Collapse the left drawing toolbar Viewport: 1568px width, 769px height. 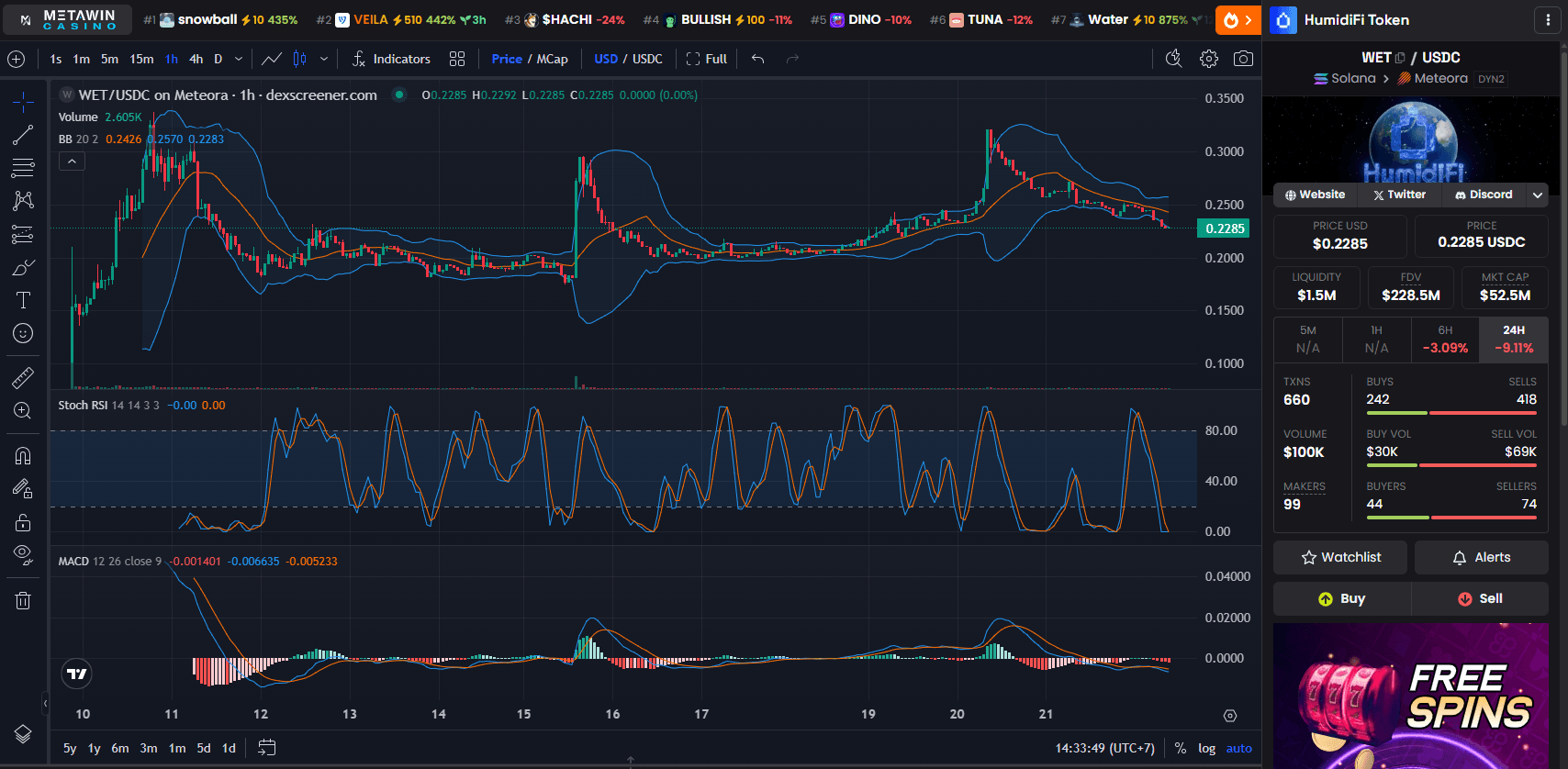pyautogui.click(x=45, y=704)
